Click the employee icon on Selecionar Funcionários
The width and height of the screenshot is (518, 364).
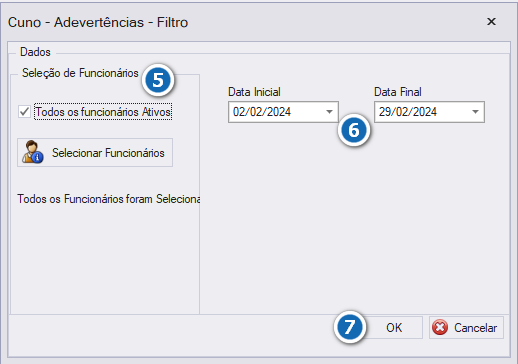(x=33, y=152)
